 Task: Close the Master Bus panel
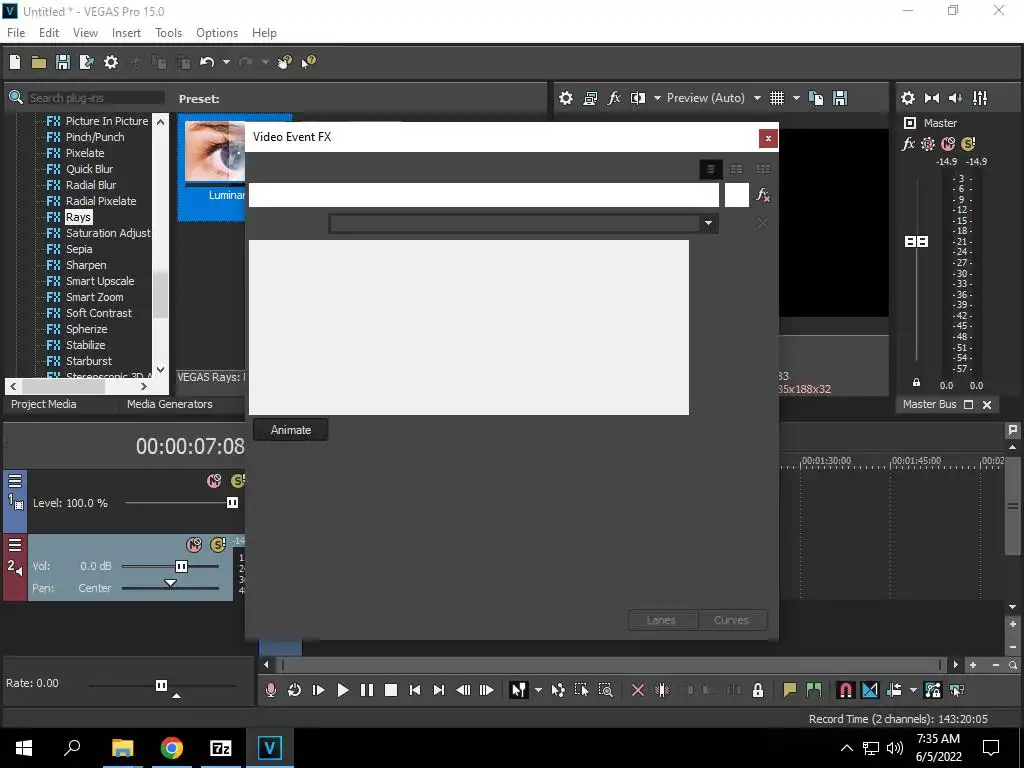(987, 405)
